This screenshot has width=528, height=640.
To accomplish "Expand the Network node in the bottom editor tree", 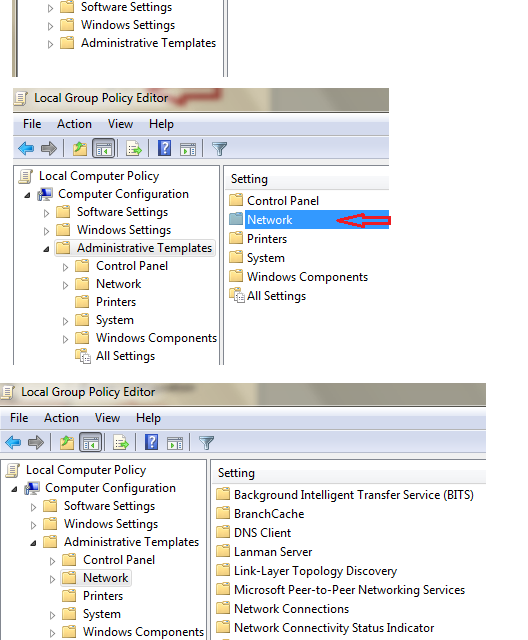I will point(52,579).
